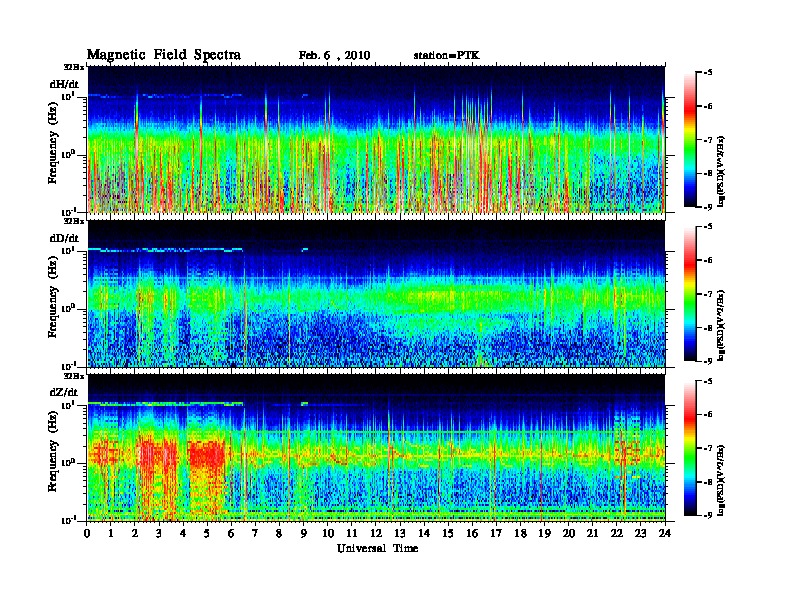The width and height of the screenshot is (792, 612).
Task: Click the "-5" tick on dH/dt colorbar
Action: click(x=708, y=73)
